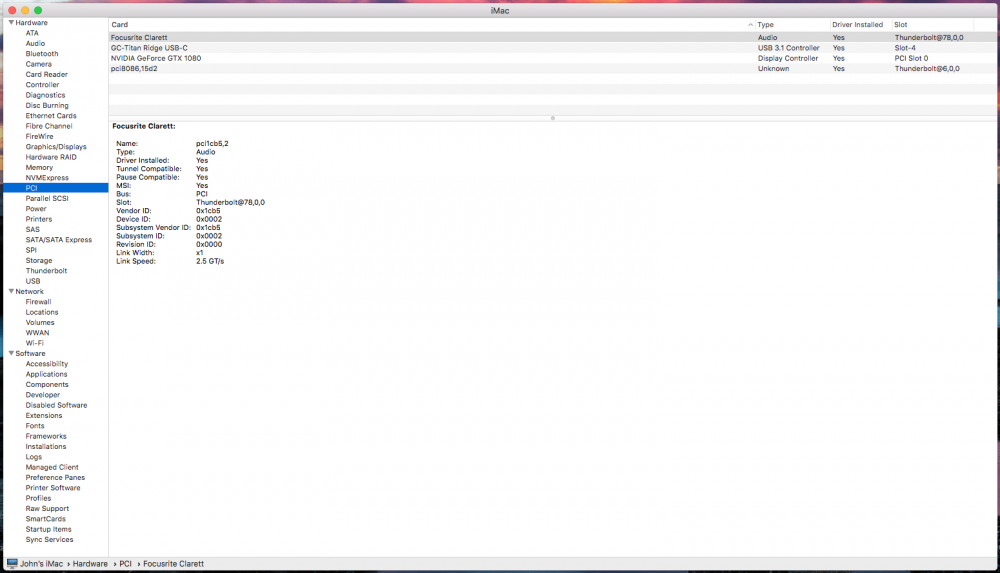The height and width of the screenshot is (573, 1000).
Task: Select Firewall under Network
Action: click(38, 302)
